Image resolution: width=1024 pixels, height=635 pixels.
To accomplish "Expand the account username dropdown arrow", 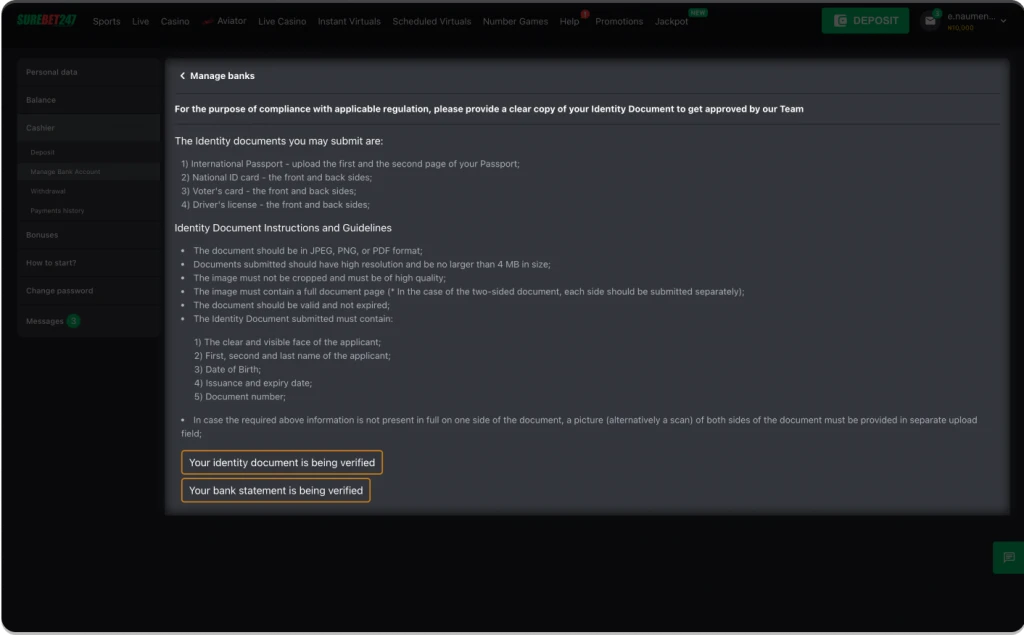I will coord(1003,20).
